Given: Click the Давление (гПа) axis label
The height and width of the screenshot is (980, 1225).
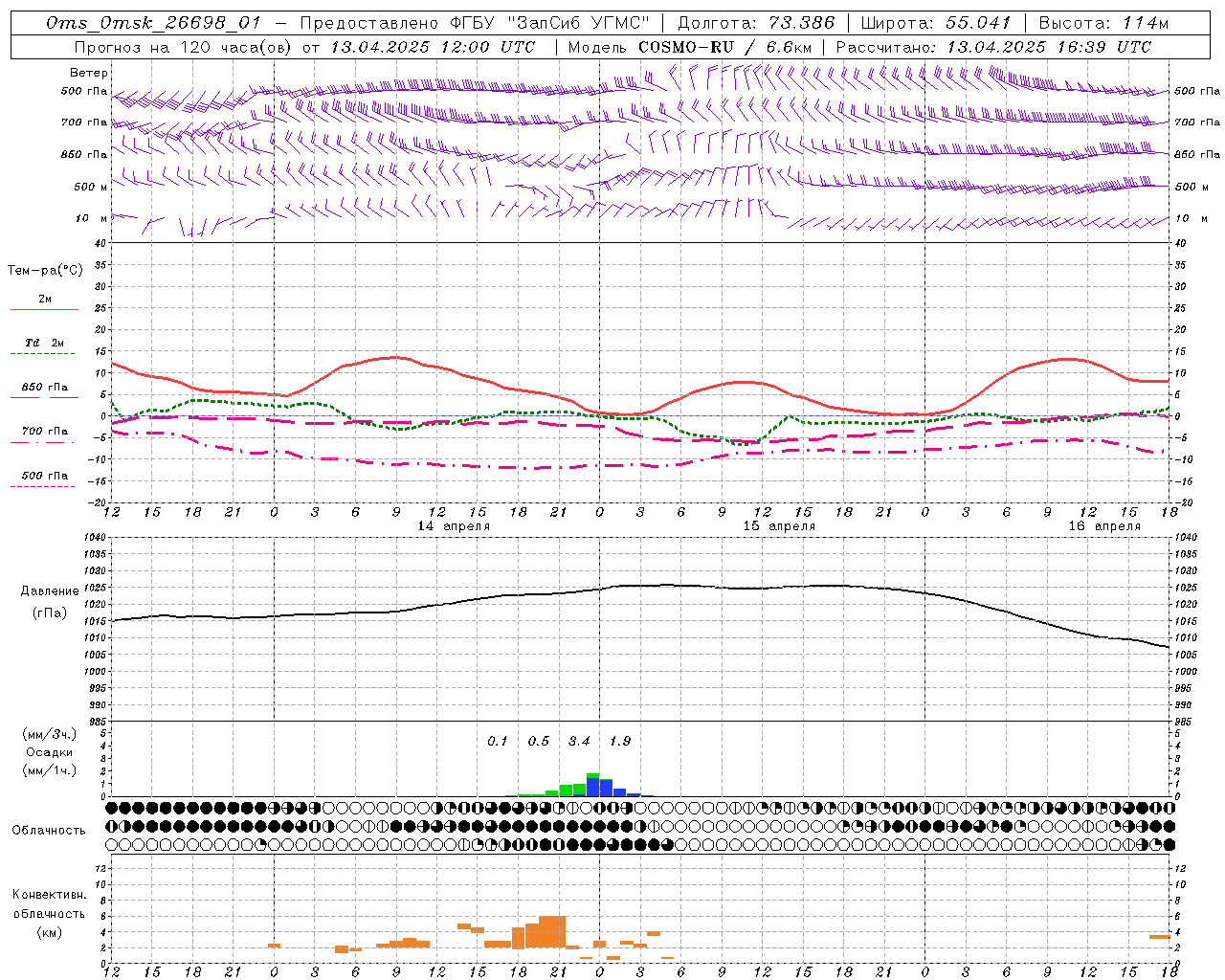Looking at the screenshot, I should 50,602.
